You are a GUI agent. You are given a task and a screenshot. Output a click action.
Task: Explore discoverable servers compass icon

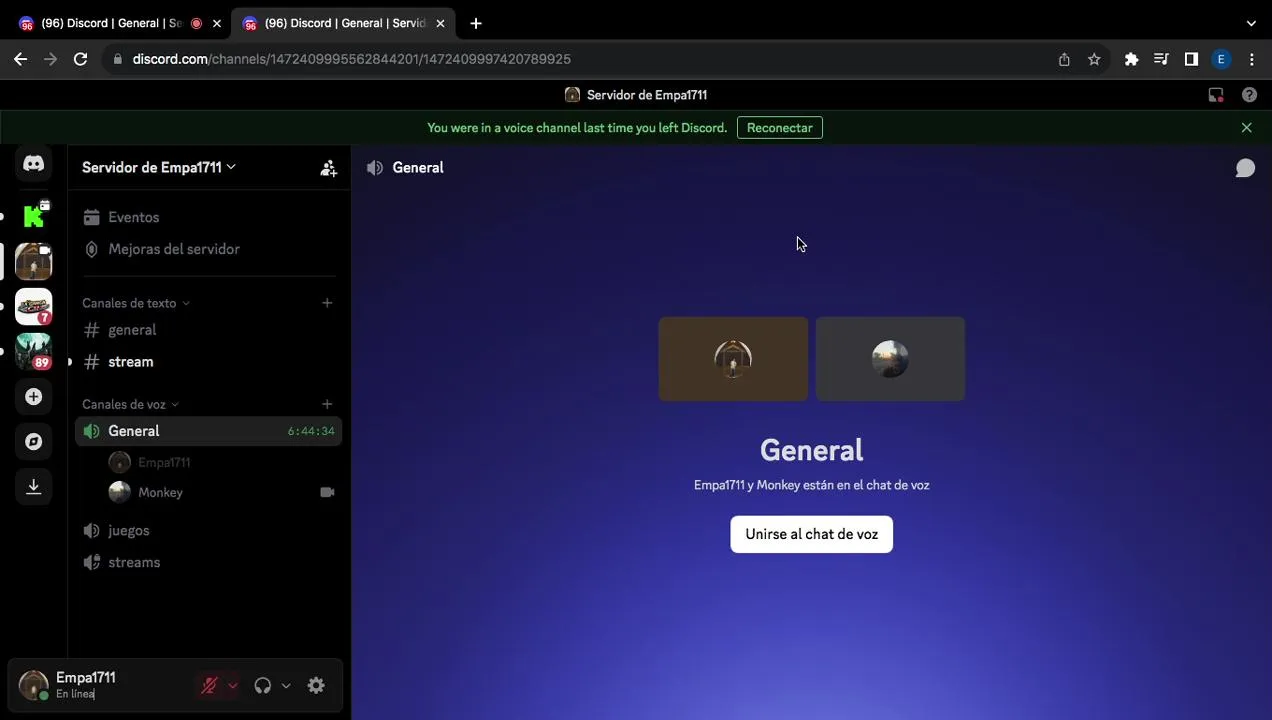click(33, 441)
